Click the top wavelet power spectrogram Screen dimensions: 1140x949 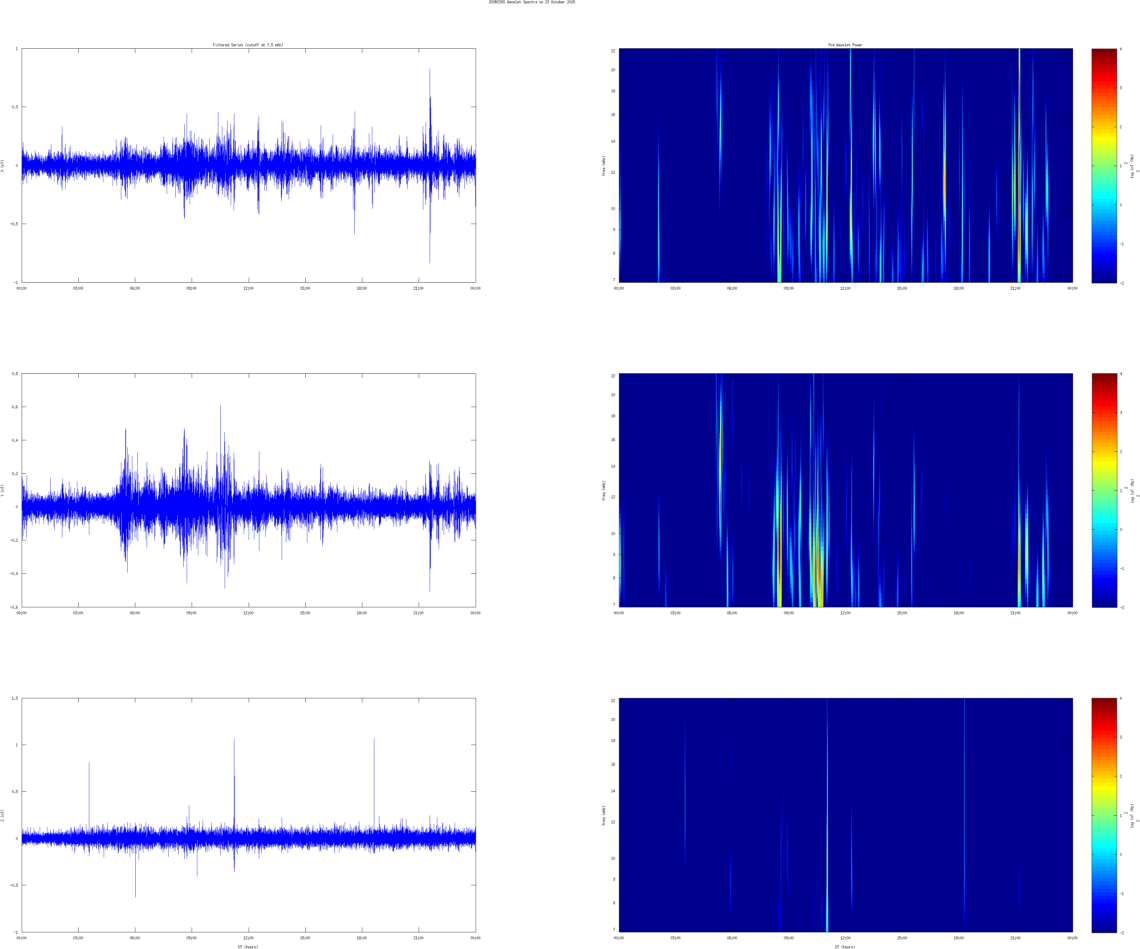tap(846, 165)
